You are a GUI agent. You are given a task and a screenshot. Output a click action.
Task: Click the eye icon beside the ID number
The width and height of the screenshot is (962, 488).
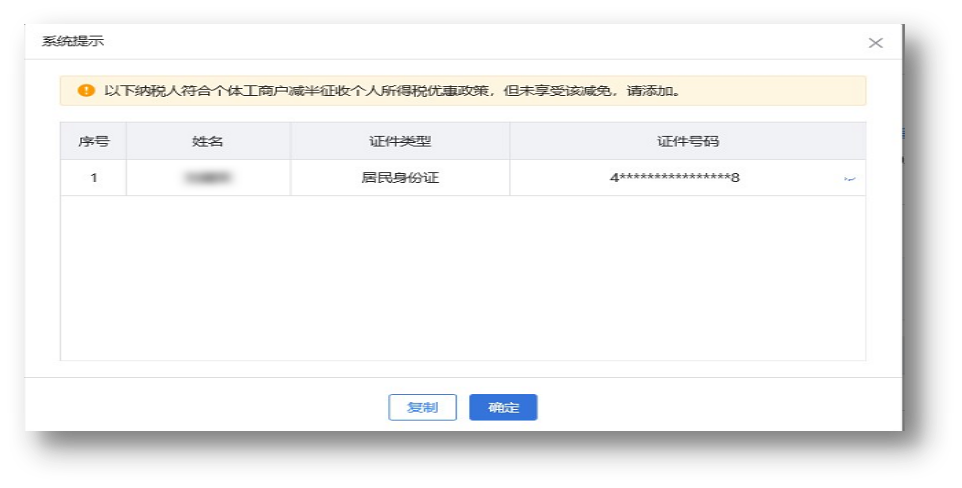[x=850, y=179]
